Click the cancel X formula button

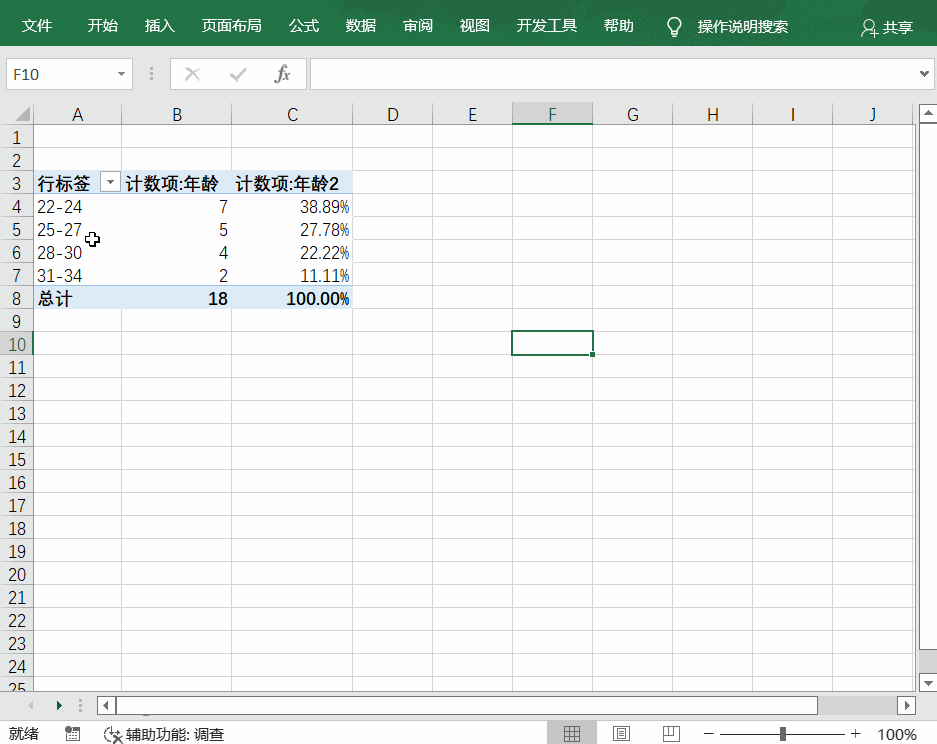pyautogui.click(x=192, y=74)
